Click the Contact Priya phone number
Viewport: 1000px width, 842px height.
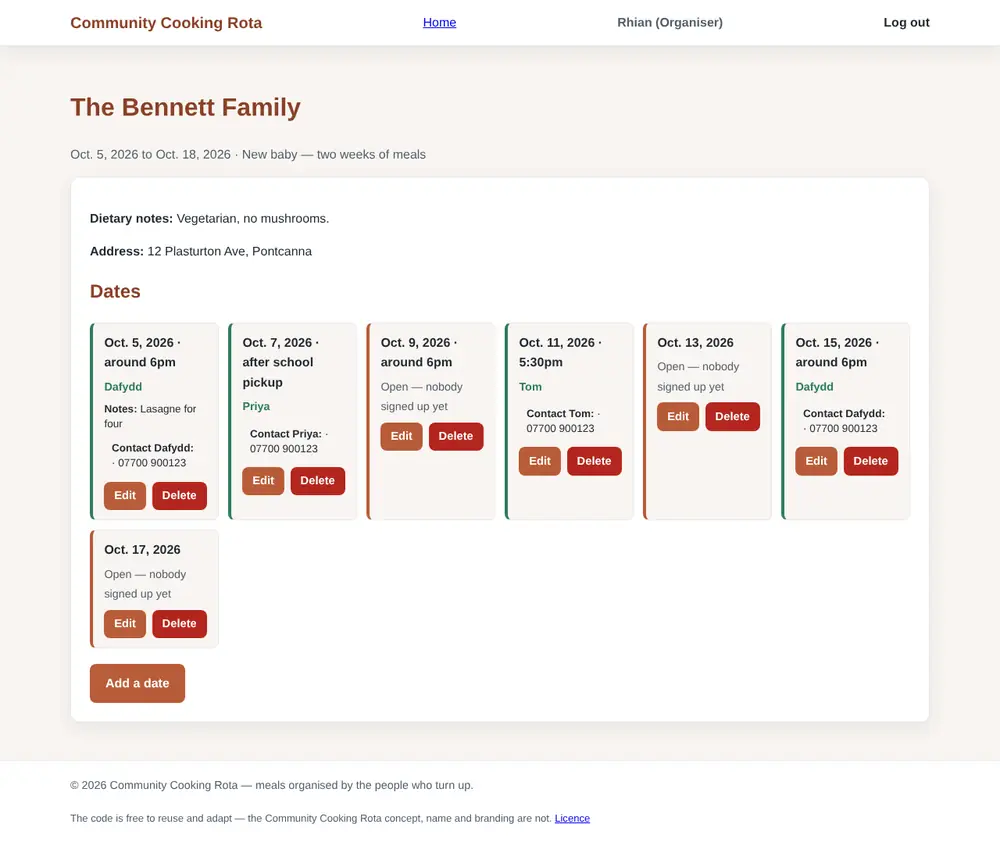point(284,449)
